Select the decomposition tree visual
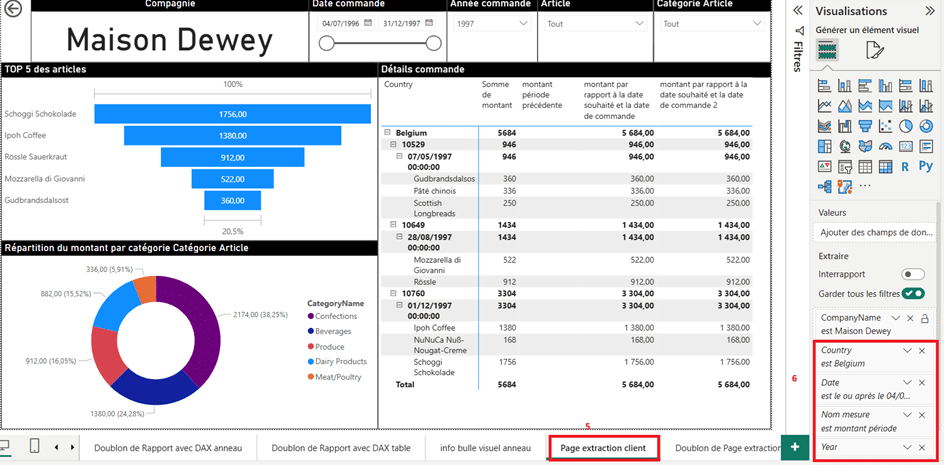The width and height of the screenshot is (944, 465). pyautogui.click(x=824, y=186)
